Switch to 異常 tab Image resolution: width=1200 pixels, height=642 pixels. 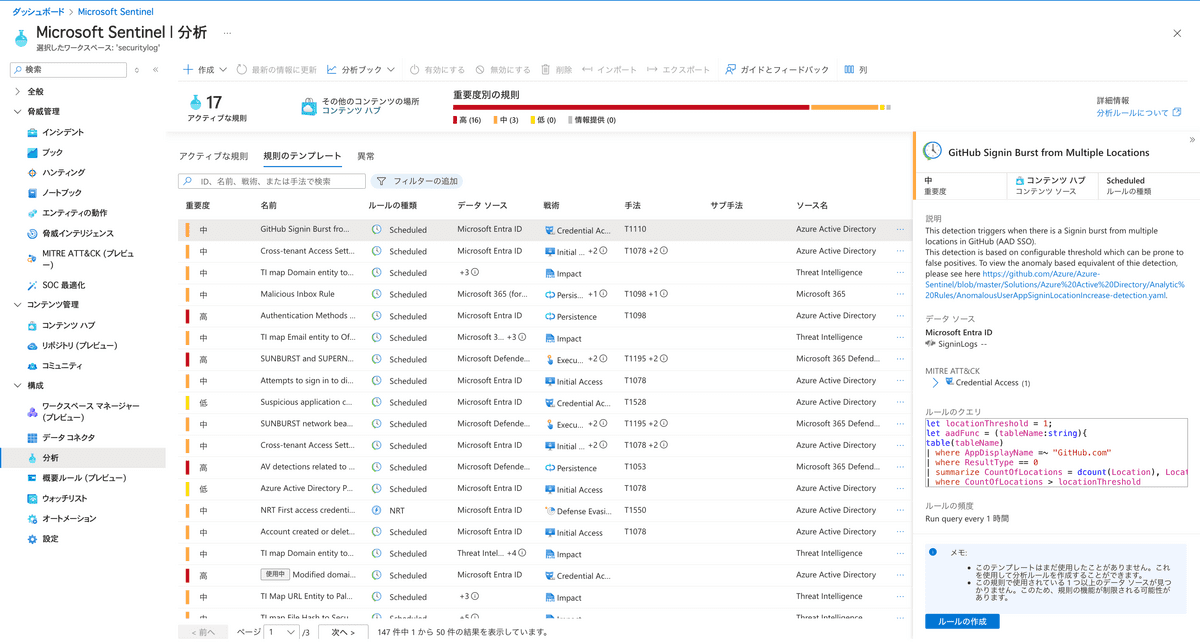tap(366, 157)
